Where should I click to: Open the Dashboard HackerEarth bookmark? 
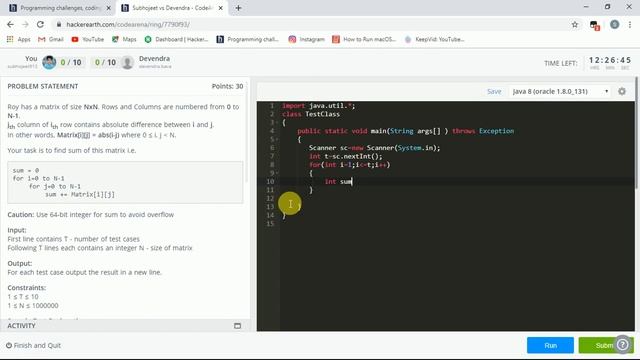(x=176, y=39)
